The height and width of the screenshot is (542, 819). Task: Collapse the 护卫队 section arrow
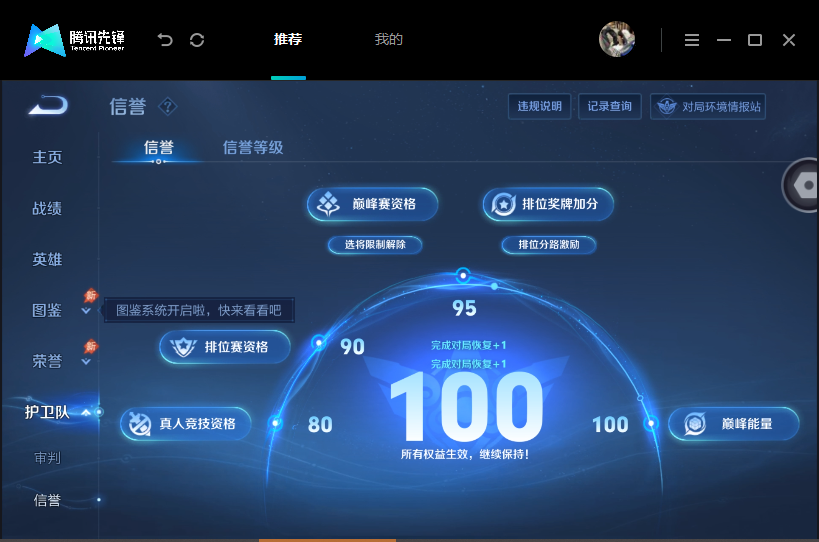click(x=86, y=413)
